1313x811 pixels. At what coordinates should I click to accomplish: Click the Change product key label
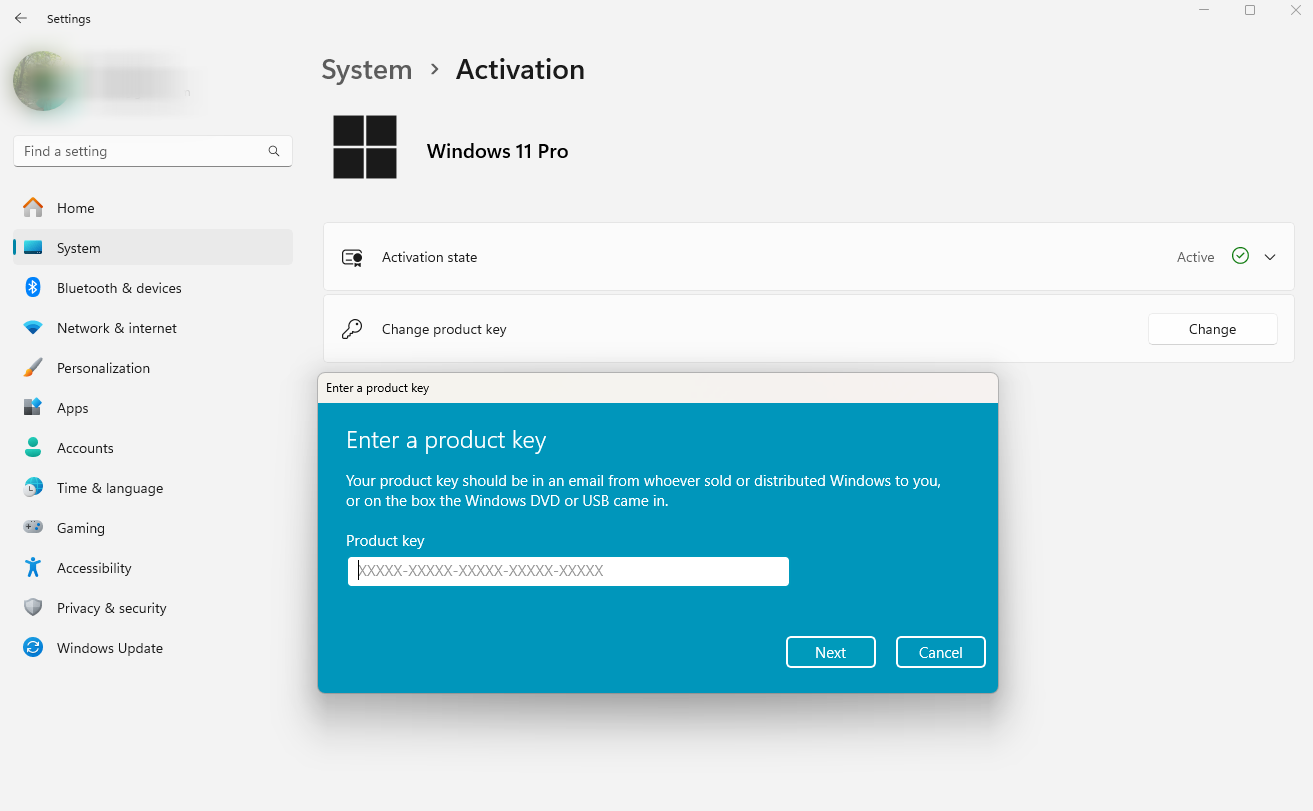(444, 329)
